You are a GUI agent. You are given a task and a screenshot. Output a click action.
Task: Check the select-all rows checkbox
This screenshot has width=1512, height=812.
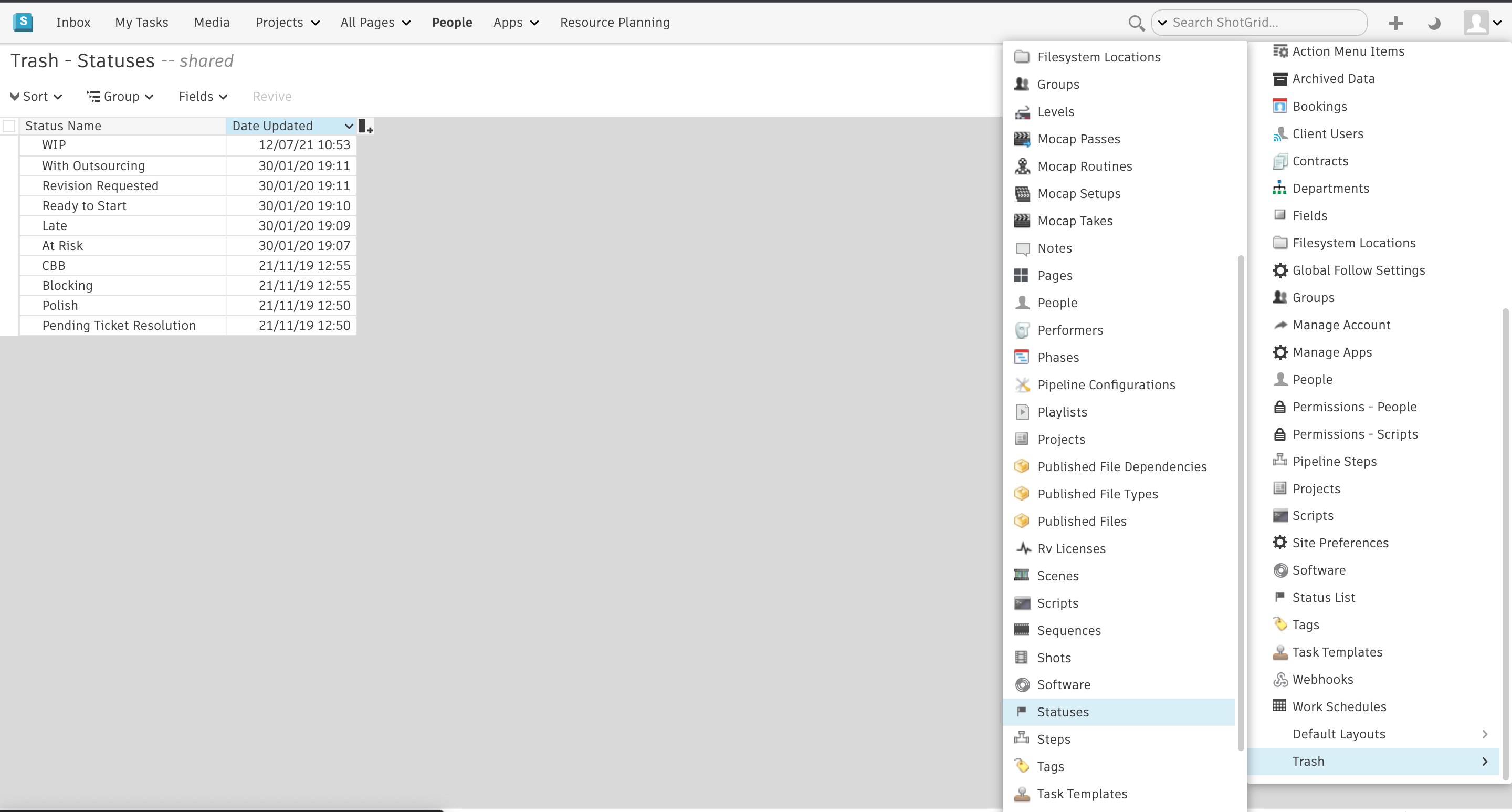(x=9, y=126)
